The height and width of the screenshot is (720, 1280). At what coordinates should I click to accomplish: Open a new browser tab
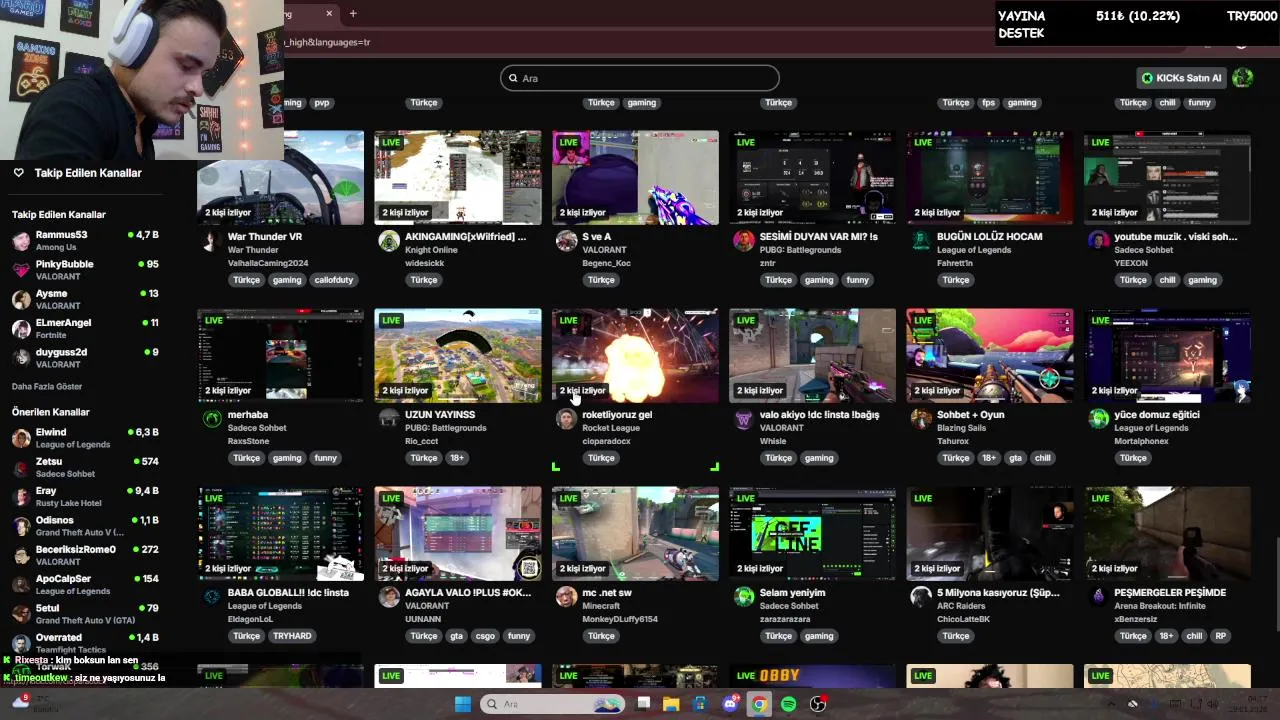pyautogui.click(x=353, y=14)
